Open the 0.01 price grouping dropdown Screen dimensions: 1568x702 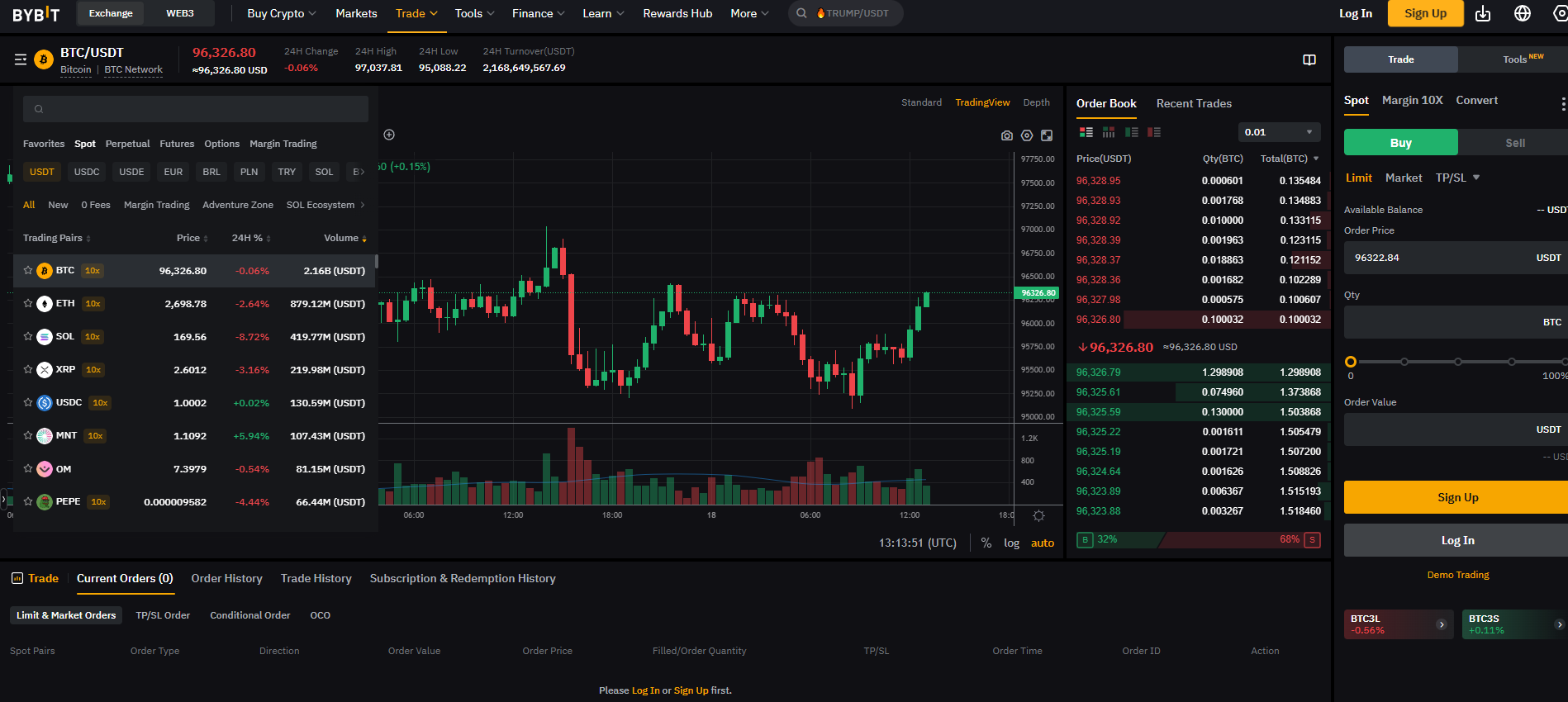click(x=1279, y=132)
